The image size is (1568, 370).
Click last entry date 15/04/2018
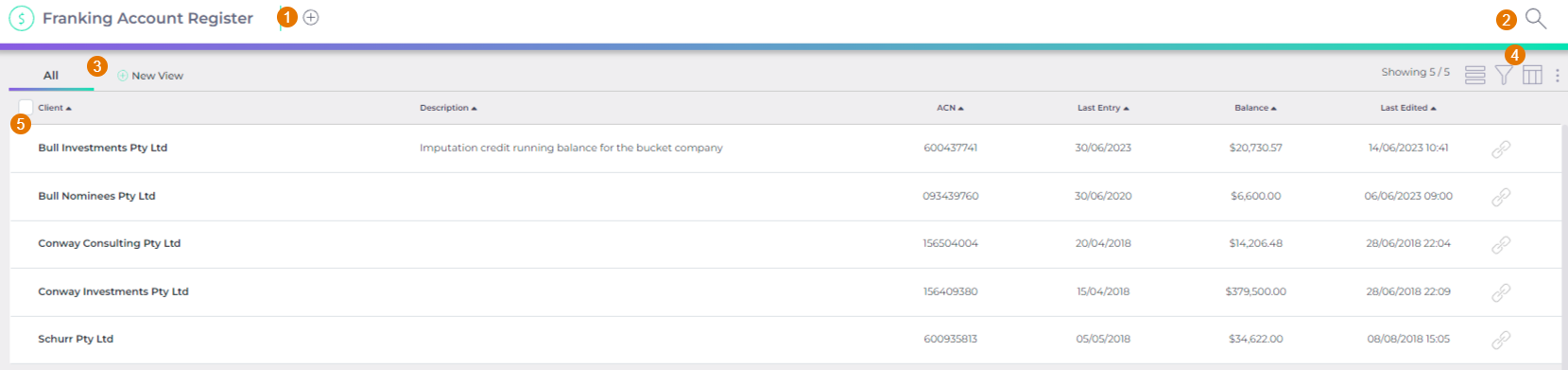(x=1103, y=291)
